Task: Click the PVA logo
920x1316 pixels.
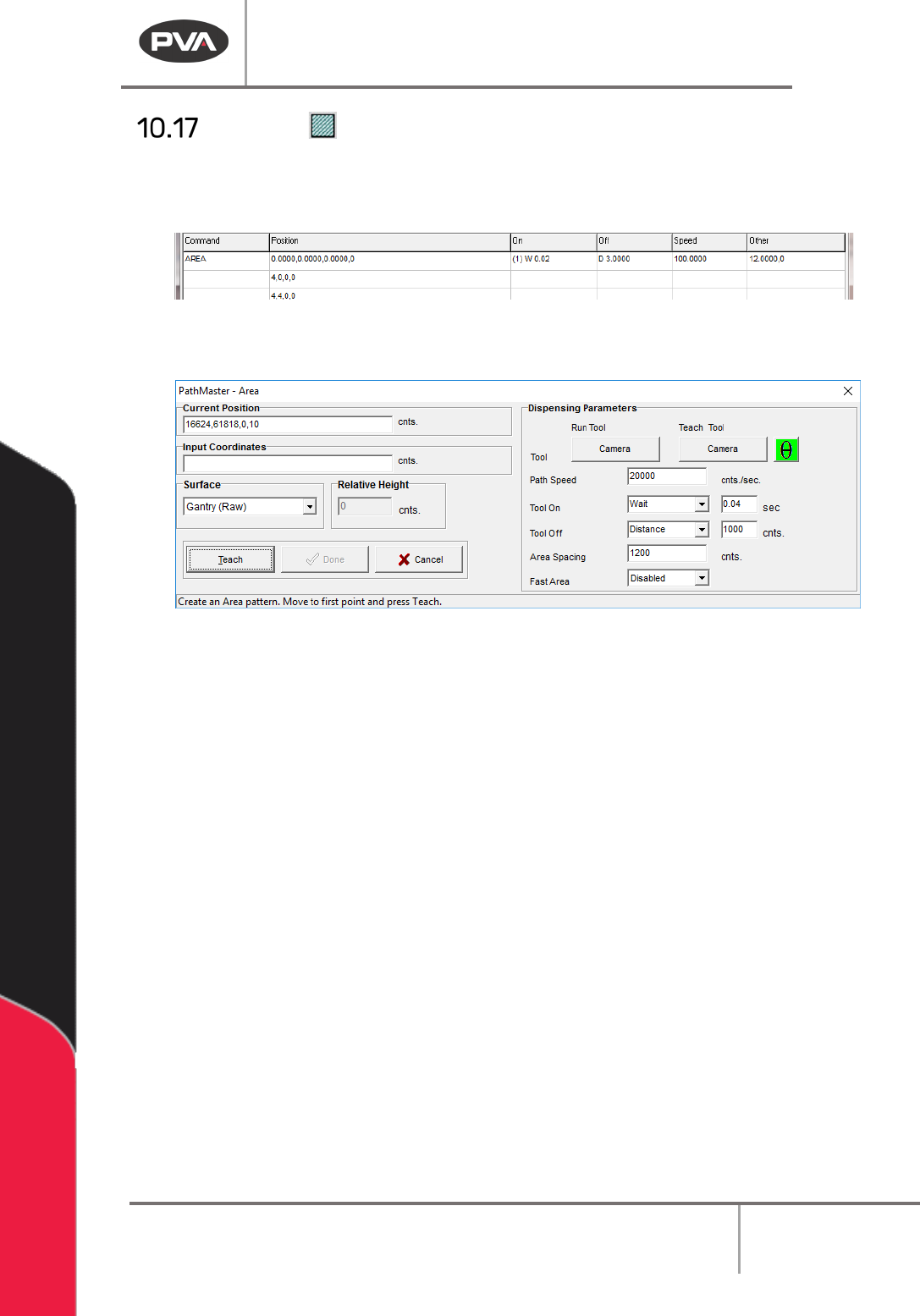Action: click(x=184, y=41)
